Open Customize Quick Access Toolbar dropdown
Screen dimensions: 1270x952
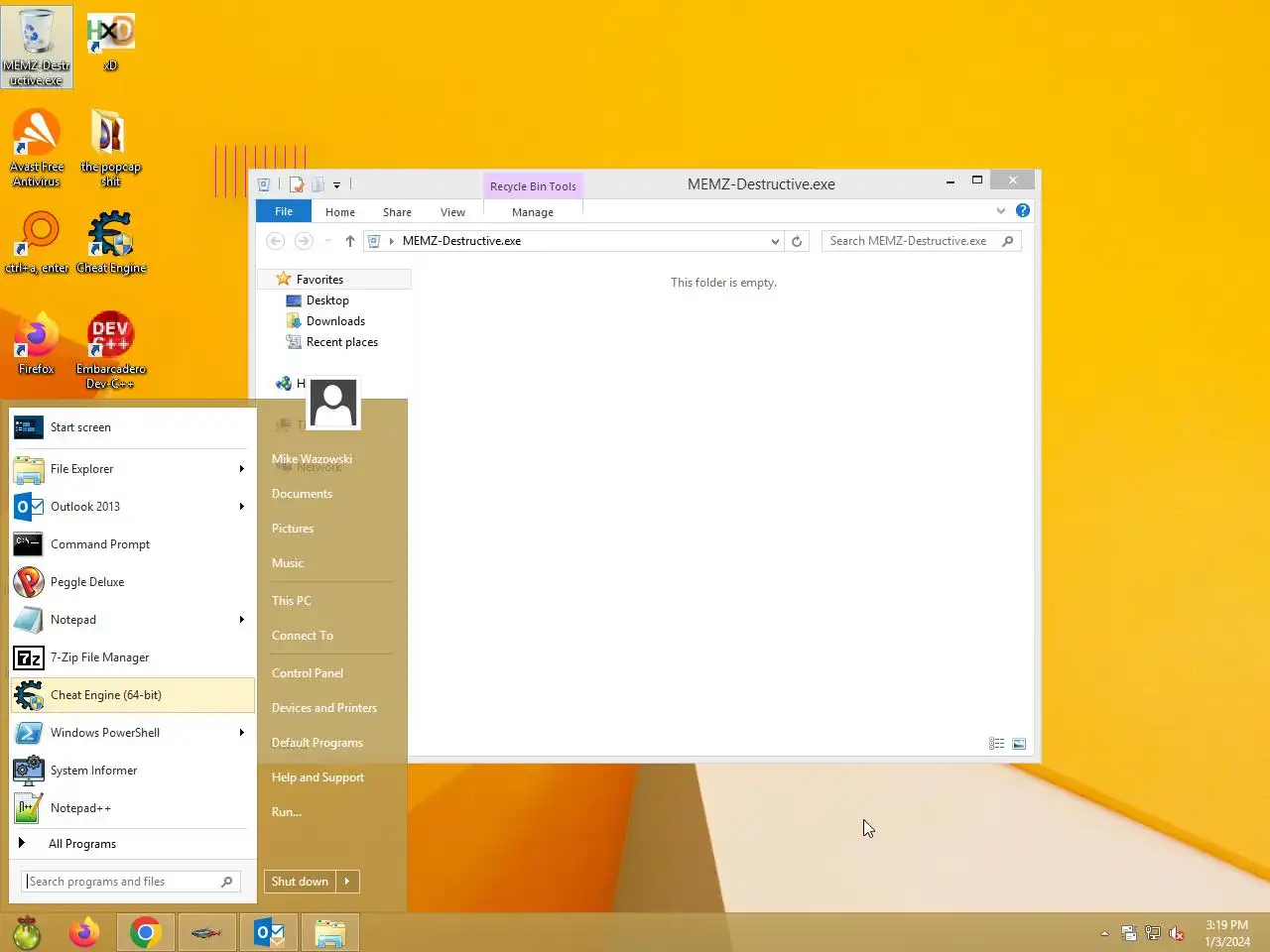[x=337, y=184]
